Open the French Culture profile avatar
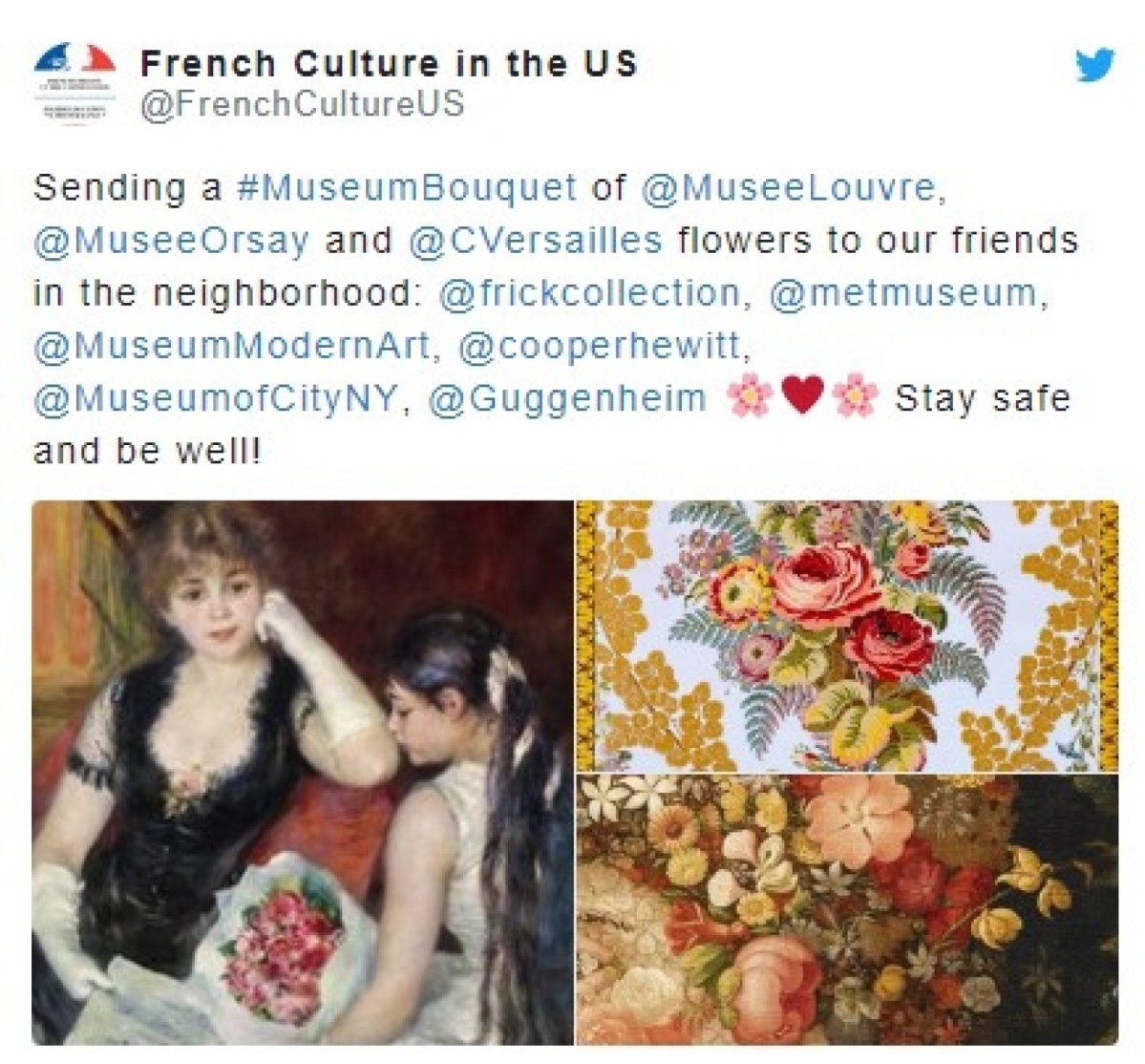Image resolution: width=1145 pixels, height=1064 pixels. pos(76,82)
